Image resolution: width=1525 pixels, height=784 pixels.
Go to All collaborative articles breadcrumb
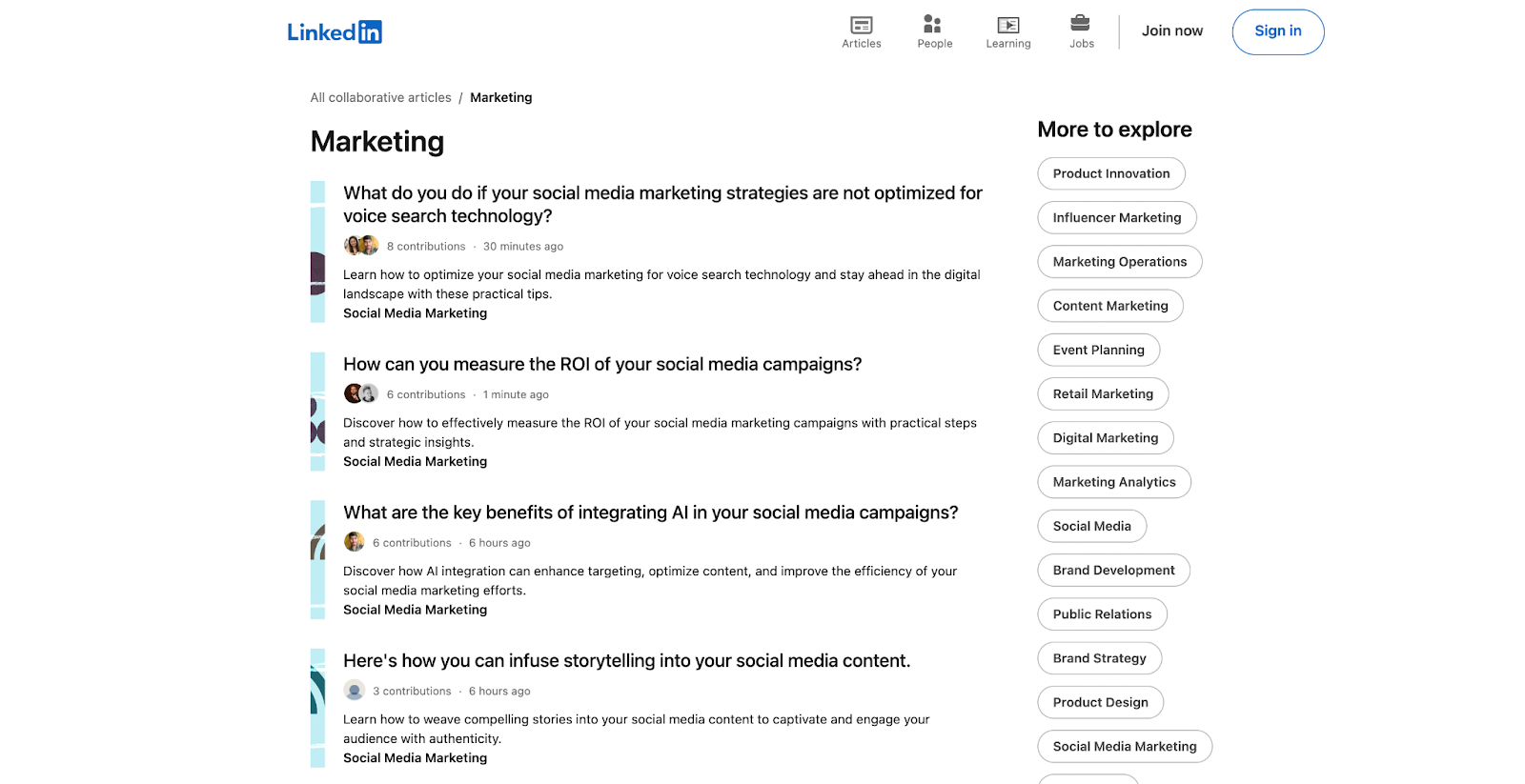(380, 97)
